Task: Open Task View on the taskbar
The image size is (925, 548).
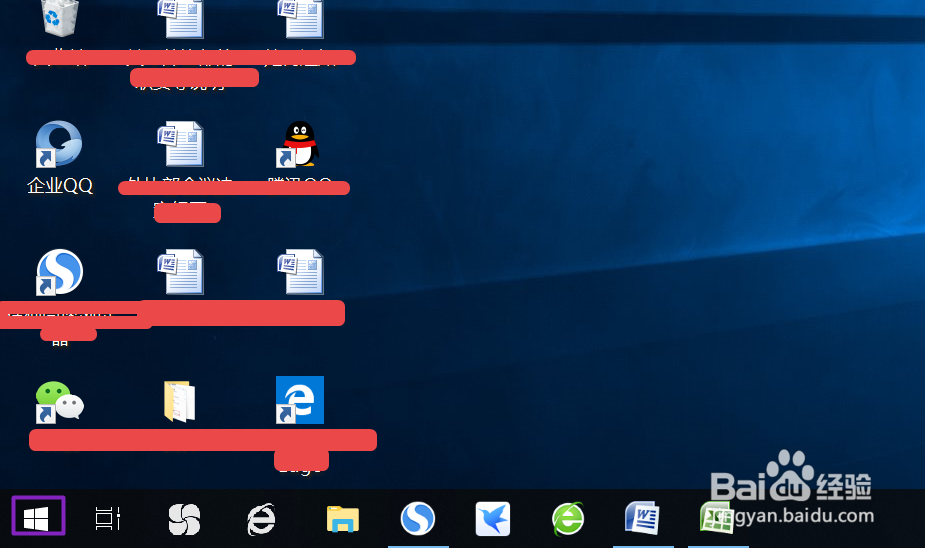Action: click(108, 519)
